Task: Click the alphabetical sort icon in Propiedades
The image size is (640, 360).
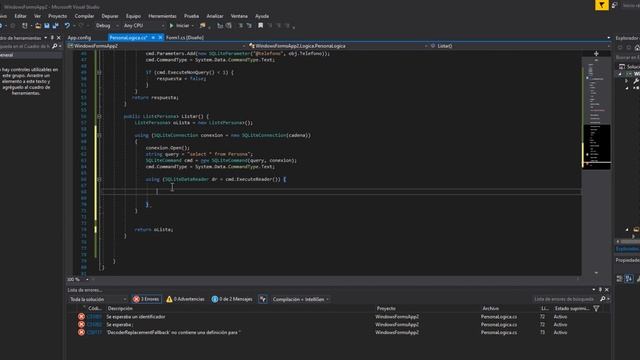Action: tap(629, 279)
